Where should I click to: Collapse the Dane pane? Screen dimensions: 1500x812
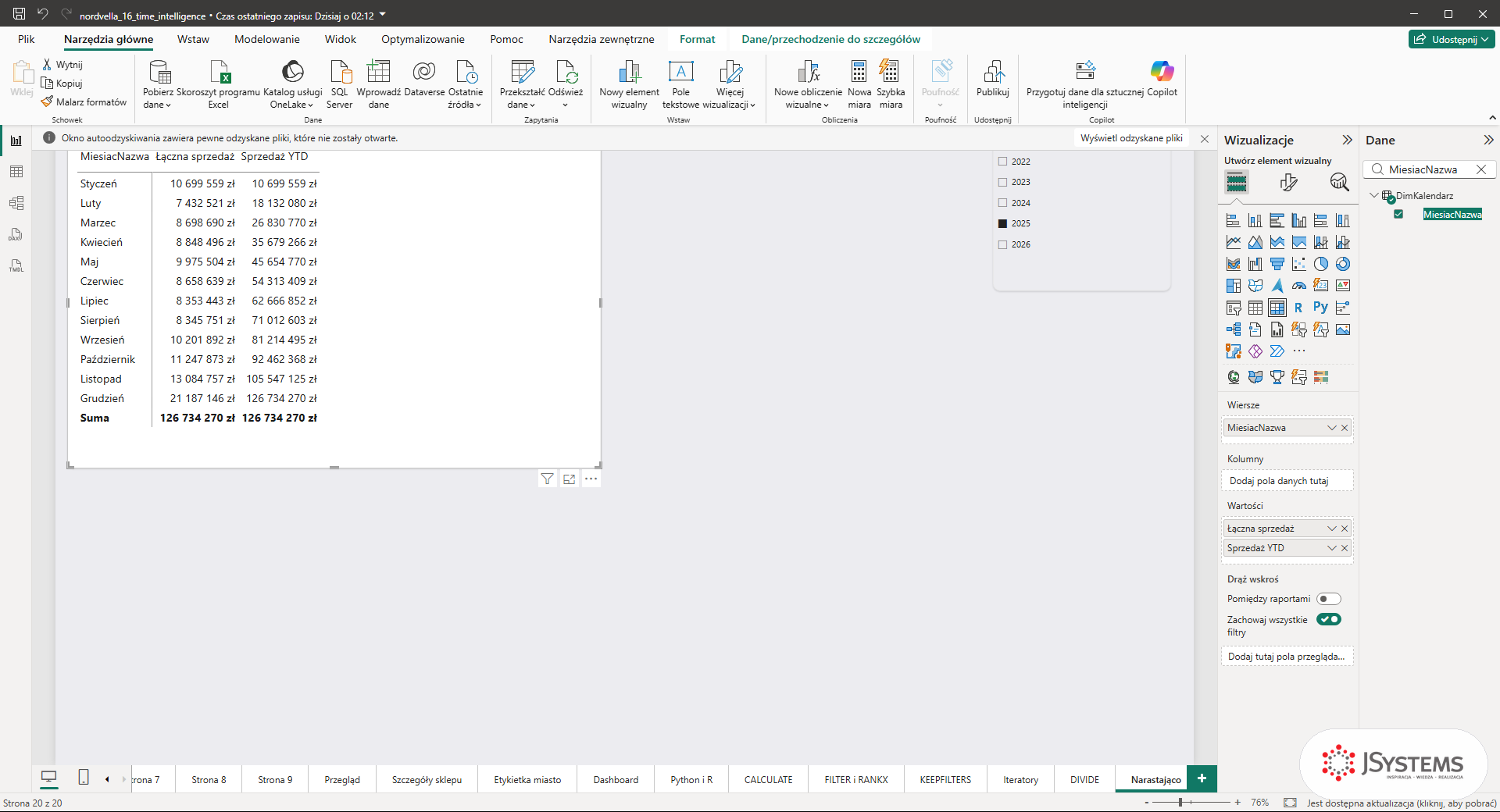click(x=1488, y=140)
